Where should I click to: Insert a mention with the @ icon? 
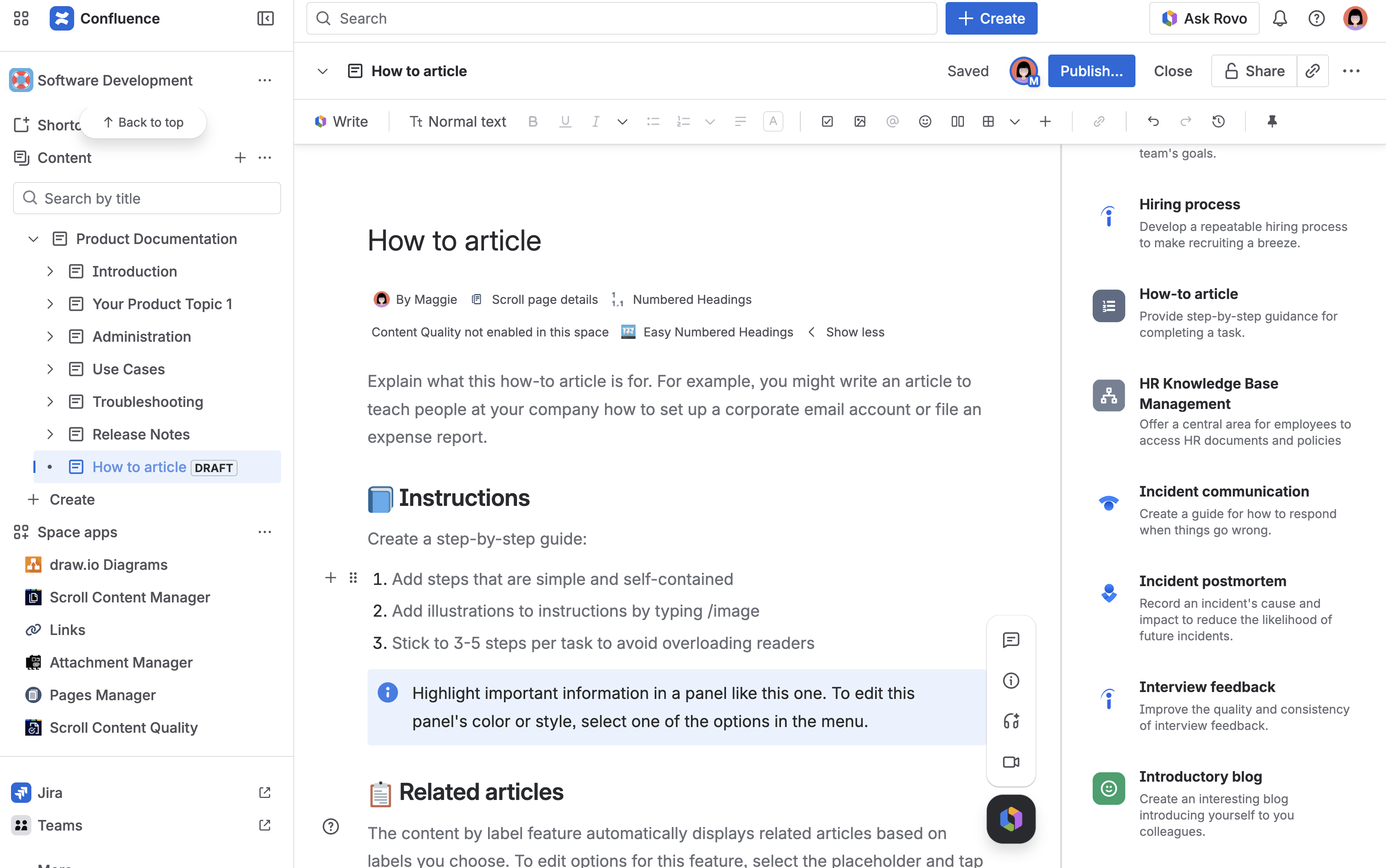pyautogui.click(x=892, y=121)
